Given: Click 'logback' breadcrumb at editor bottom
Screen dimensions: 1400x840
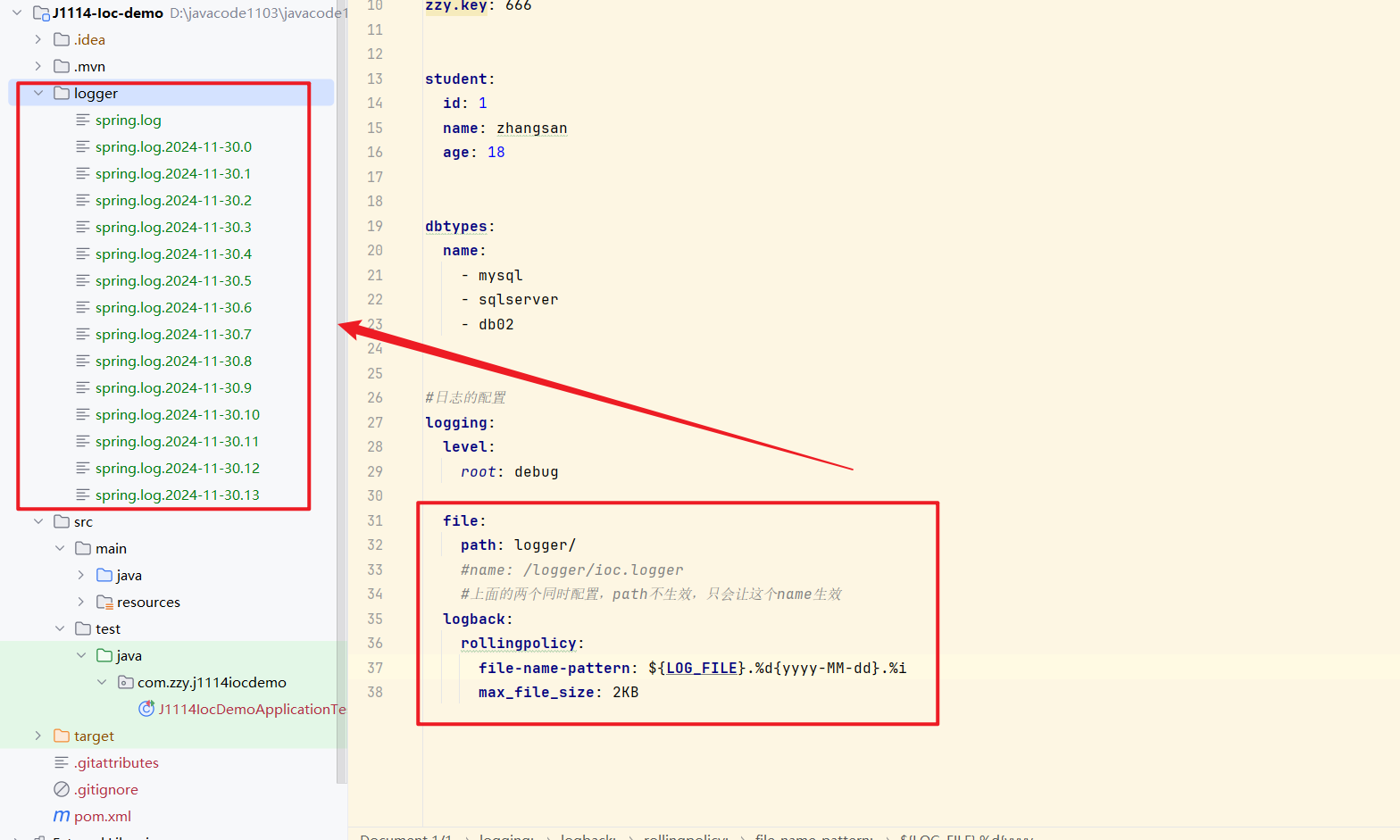Looking at the screenshot, I should point(587,836).
